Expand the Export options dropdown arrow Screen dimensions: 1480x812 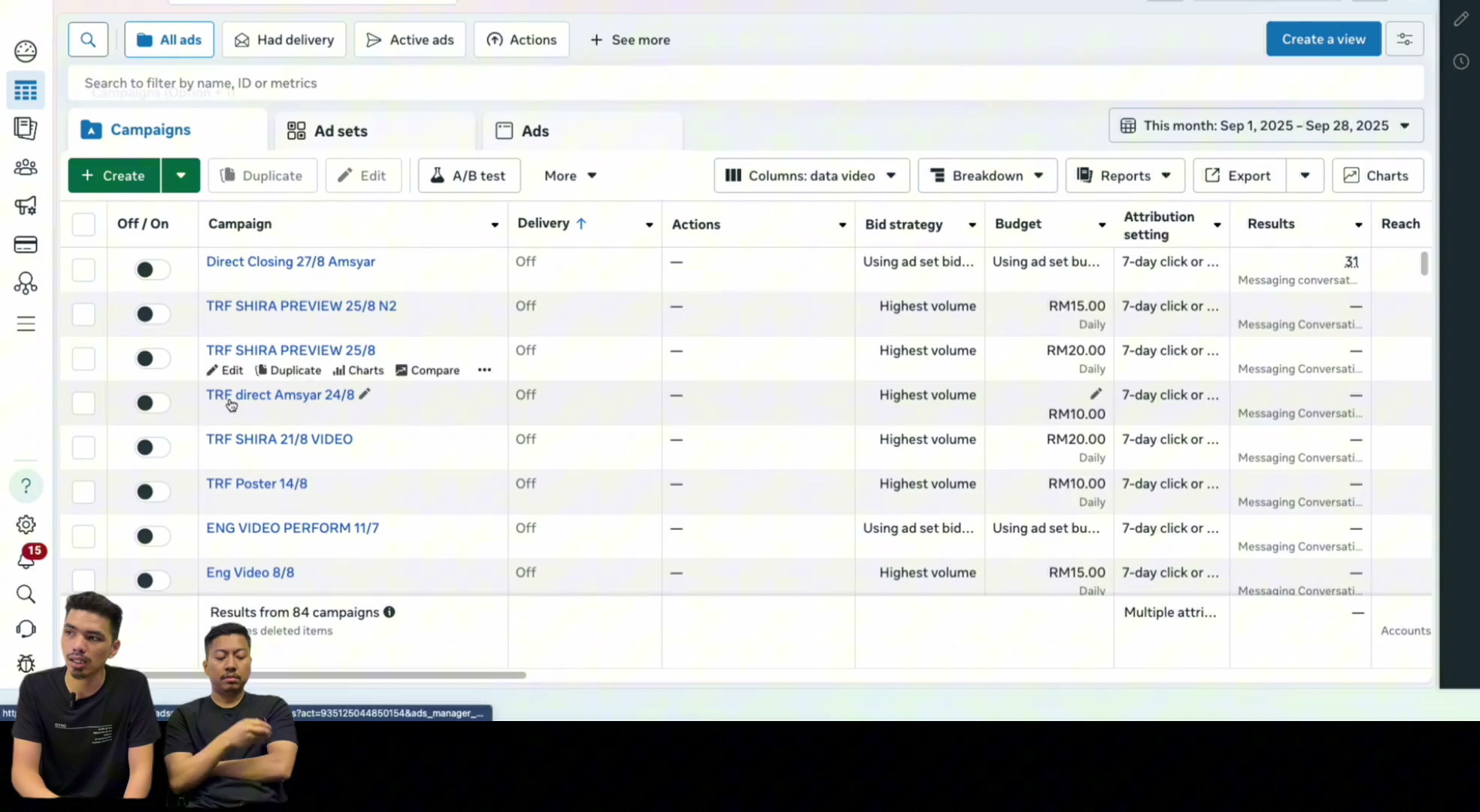coord(1305,175)
